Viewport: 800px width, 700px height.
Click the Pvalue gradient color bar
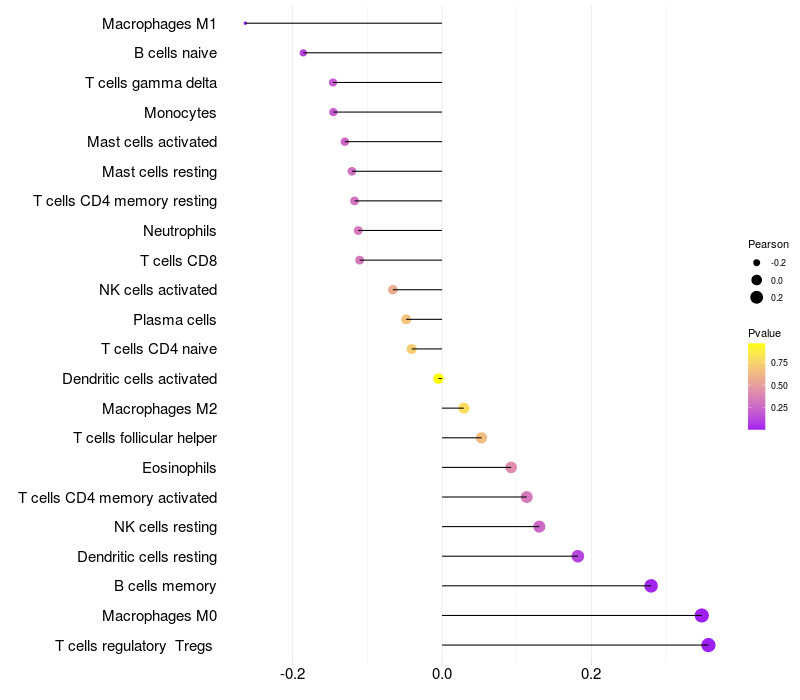[x=756, y=386]
